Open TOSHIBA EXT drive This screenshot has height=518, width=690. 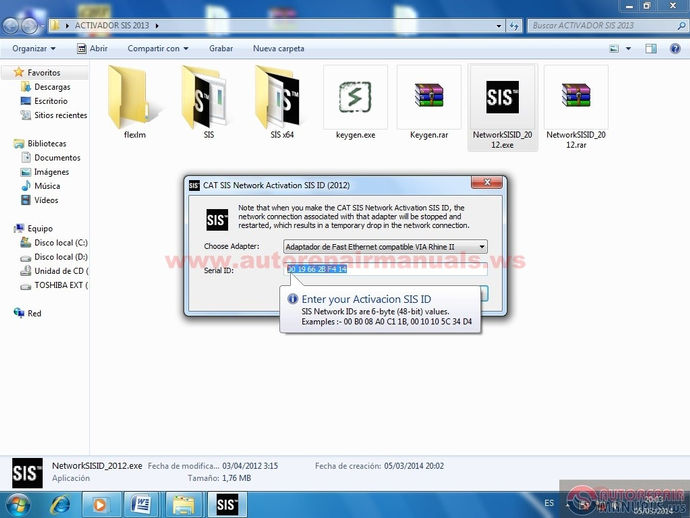coord(61,285)
